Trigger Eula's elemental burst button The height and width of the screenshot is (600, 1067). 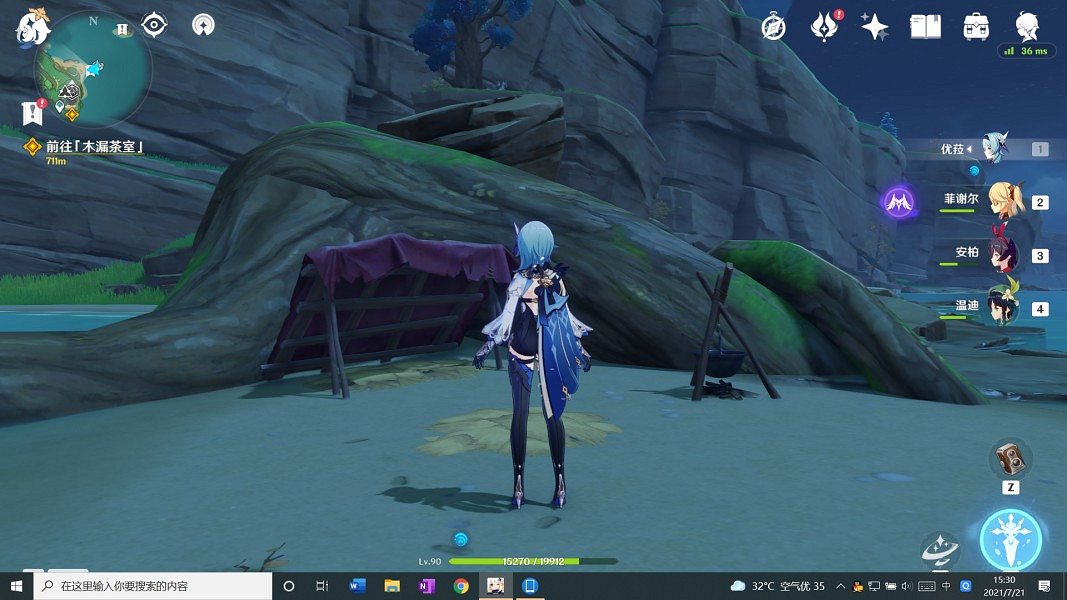tap(1011, 539)
